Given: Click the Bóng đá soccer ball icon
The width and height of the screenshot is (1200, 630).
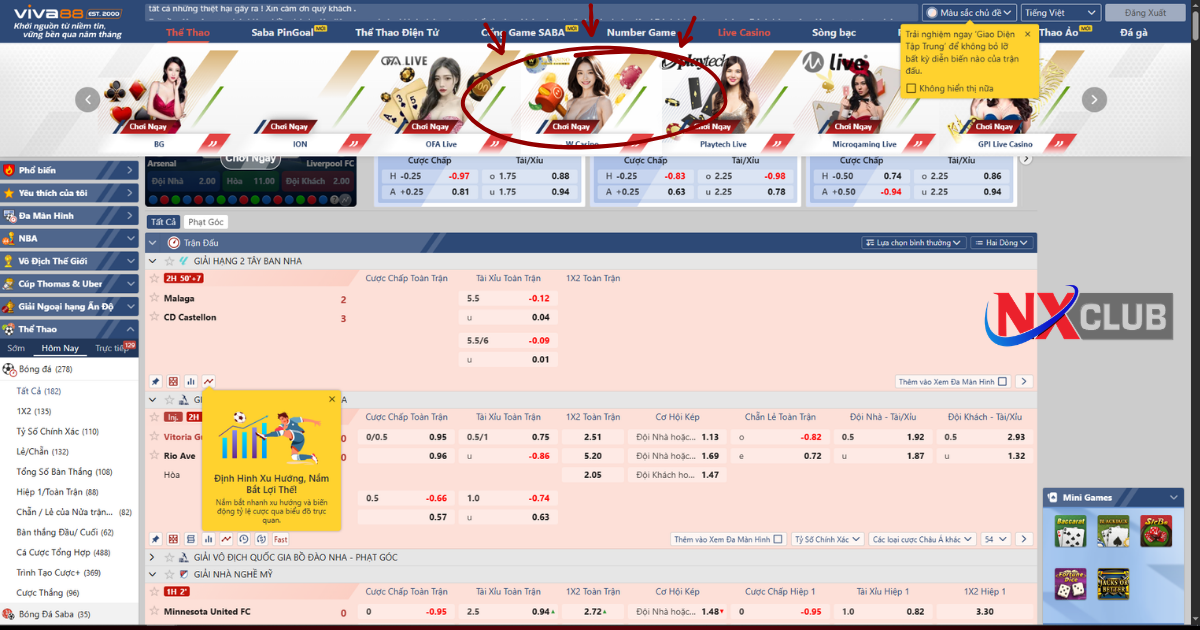Looking at the screenshot, I should (10, 369).
